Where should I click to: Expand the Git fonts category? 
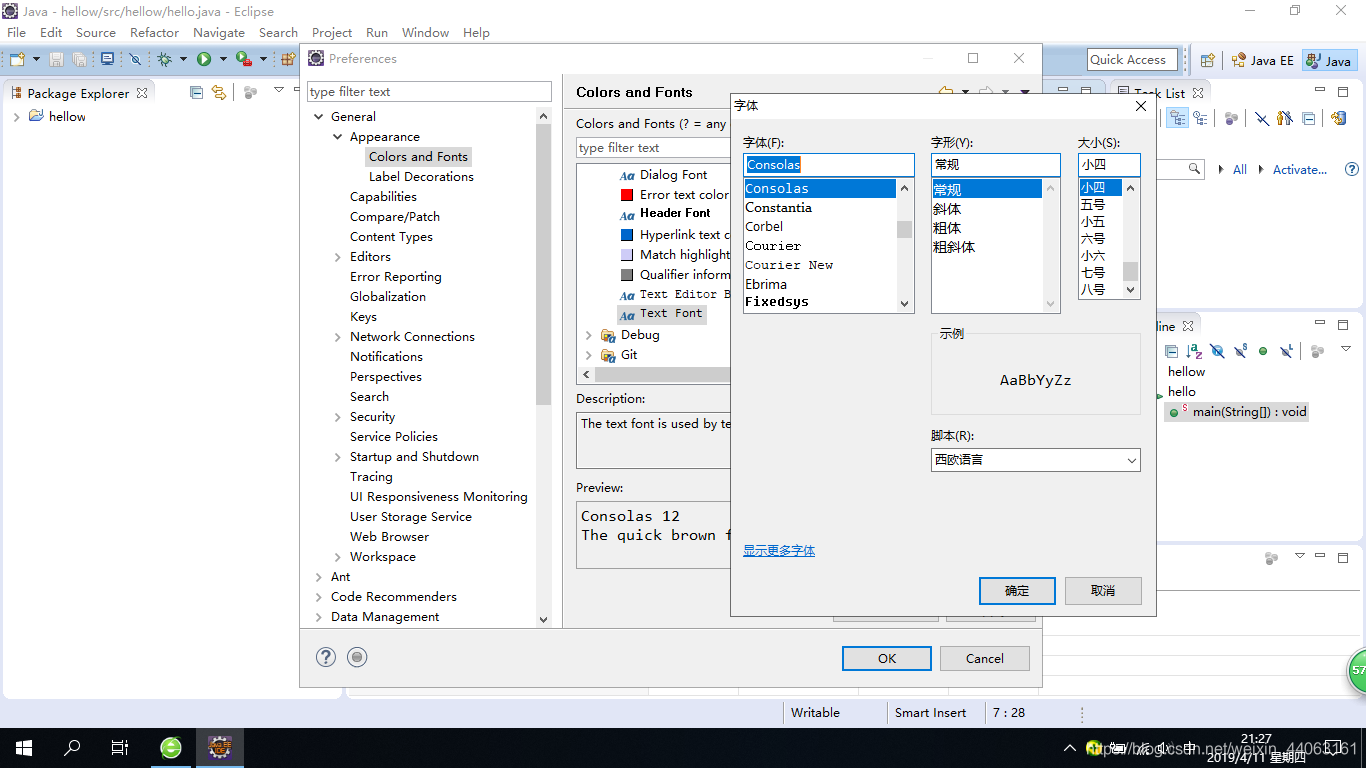click(589, 355)
